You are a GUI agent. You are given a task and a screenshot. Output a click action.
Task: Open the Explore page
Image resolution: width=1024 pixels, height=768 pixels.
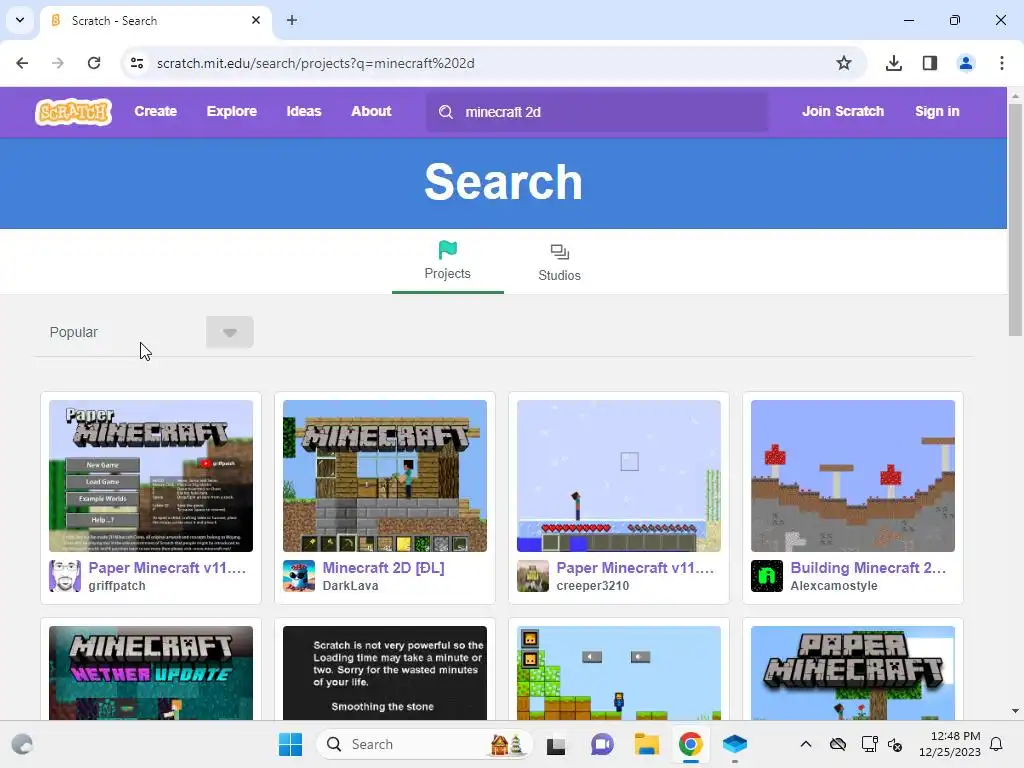pos(232,112)
